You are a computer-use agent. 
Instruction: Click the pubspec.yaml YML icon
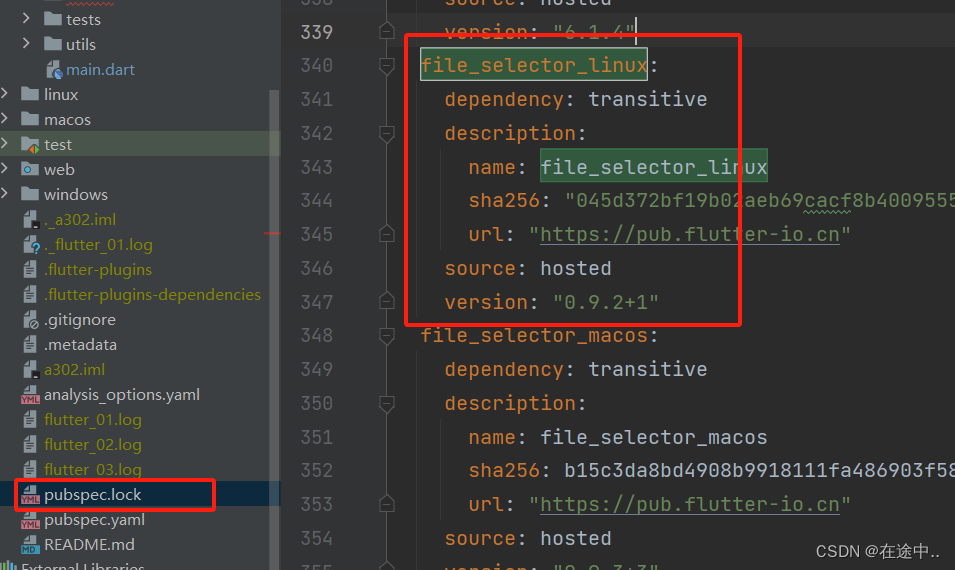(x=30, y=519)
